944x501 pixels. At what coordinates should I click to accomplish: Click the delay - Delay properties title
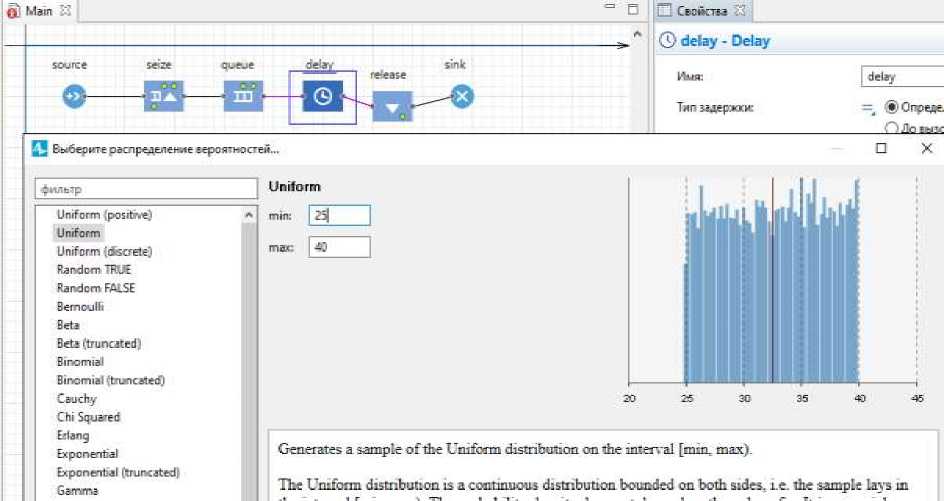[725, 41]
